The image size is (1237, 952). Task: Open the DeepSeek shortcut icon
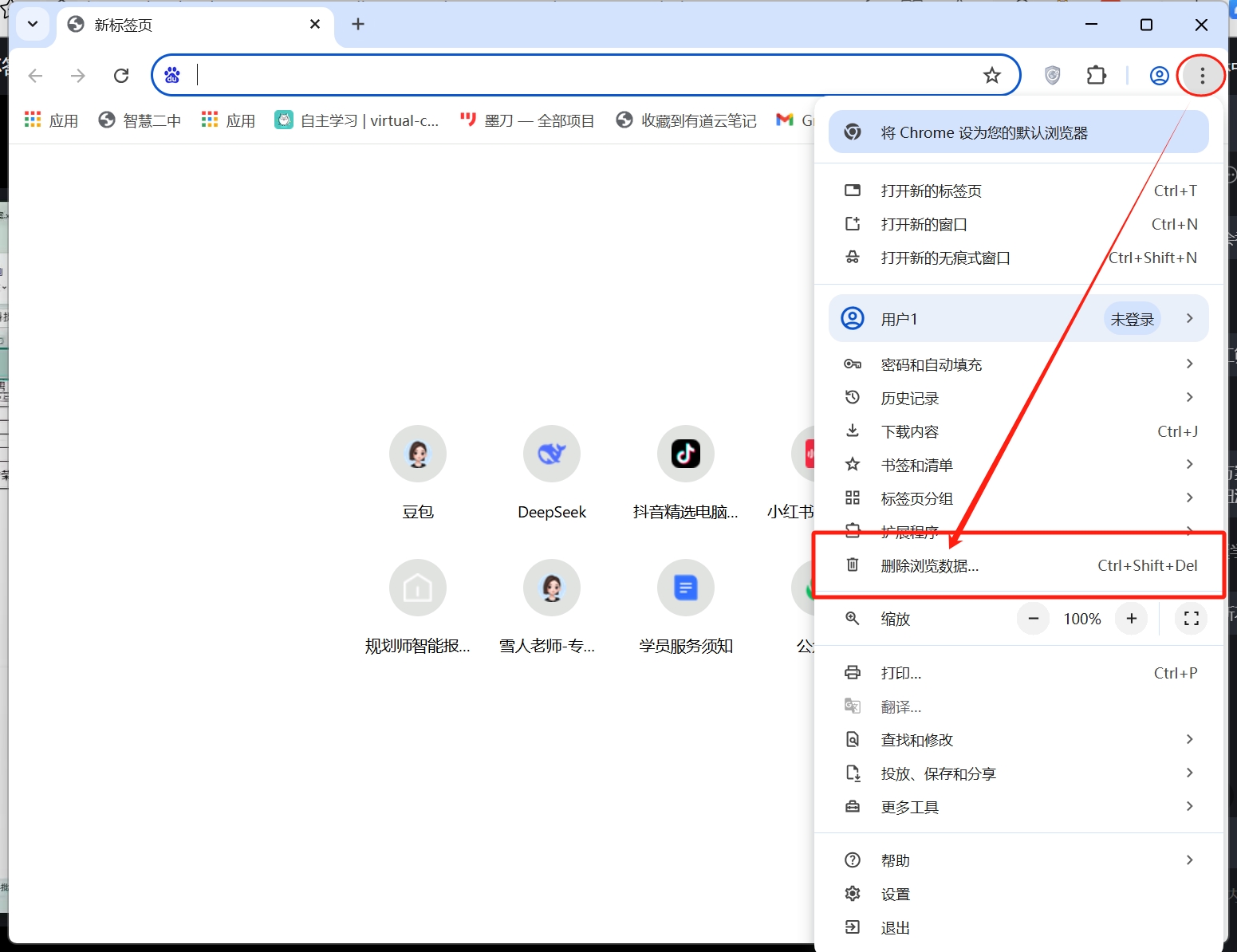point(551,454)
